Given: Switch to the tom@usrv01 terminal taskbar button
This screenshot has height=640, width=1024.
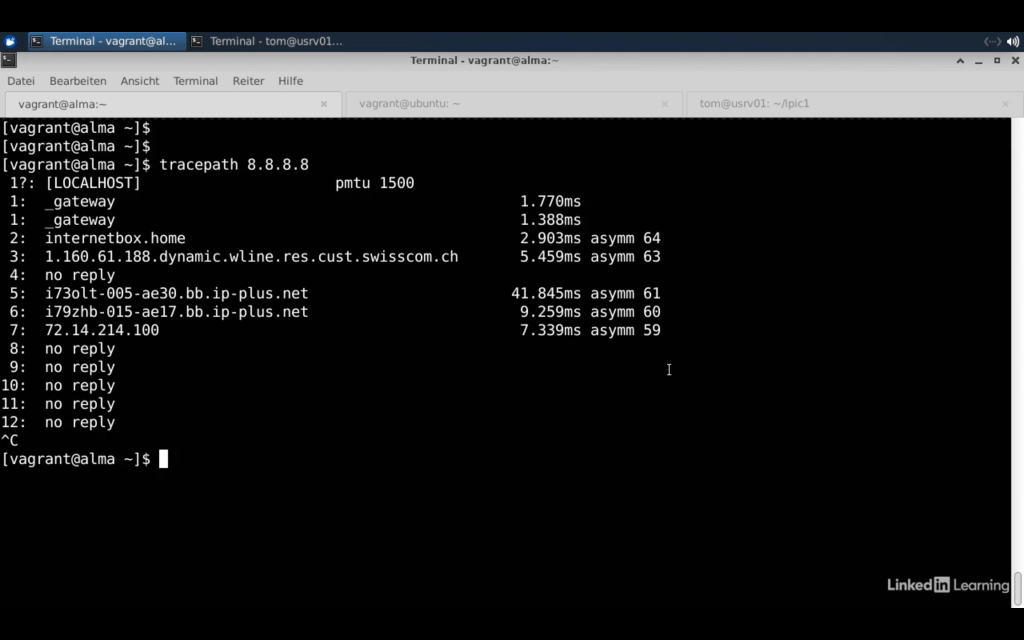Looking at the screenshot, I should [267, 41].
